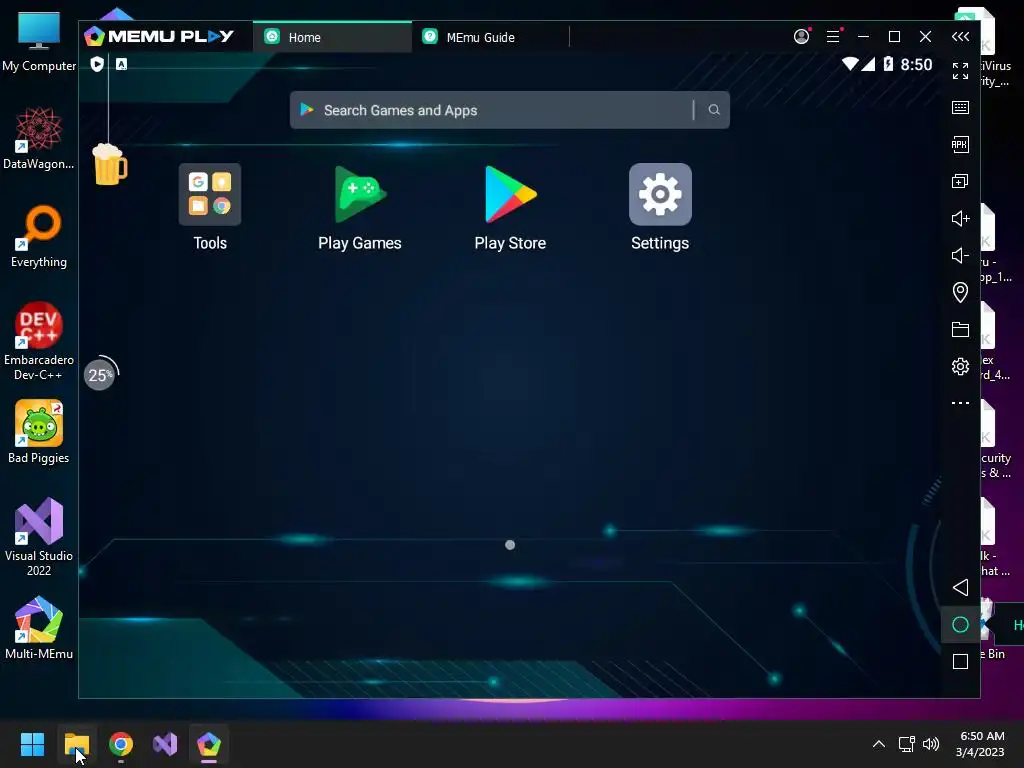Click the MEmu taskbar icon

pos(209,744)
